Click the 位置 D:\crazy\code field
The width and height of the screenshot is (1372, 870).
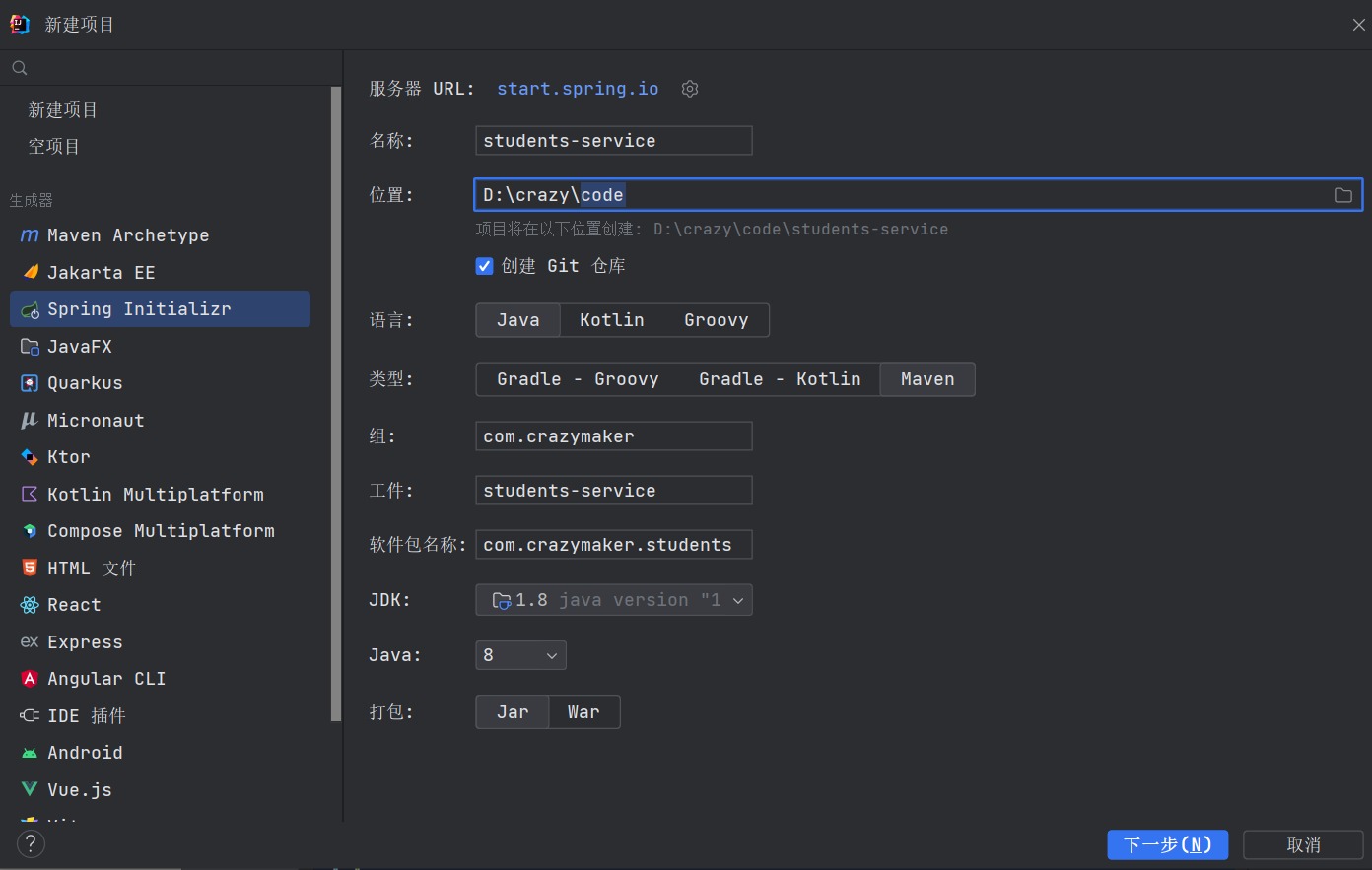(918, 195)
